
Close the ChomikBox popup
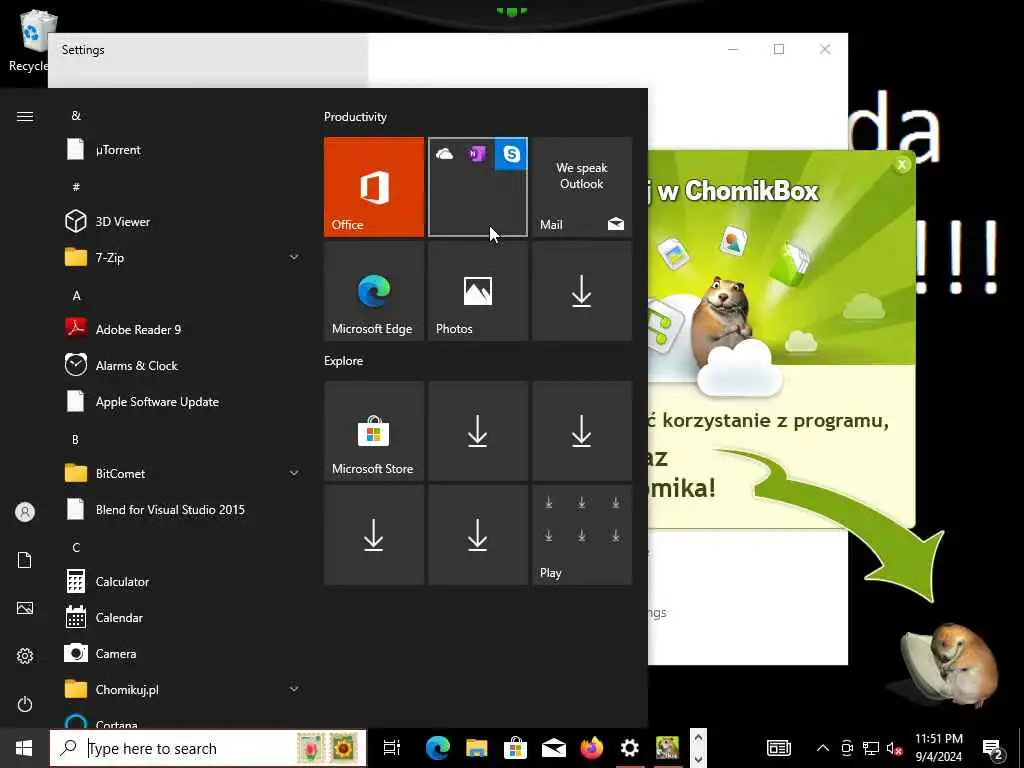point(902,165)
